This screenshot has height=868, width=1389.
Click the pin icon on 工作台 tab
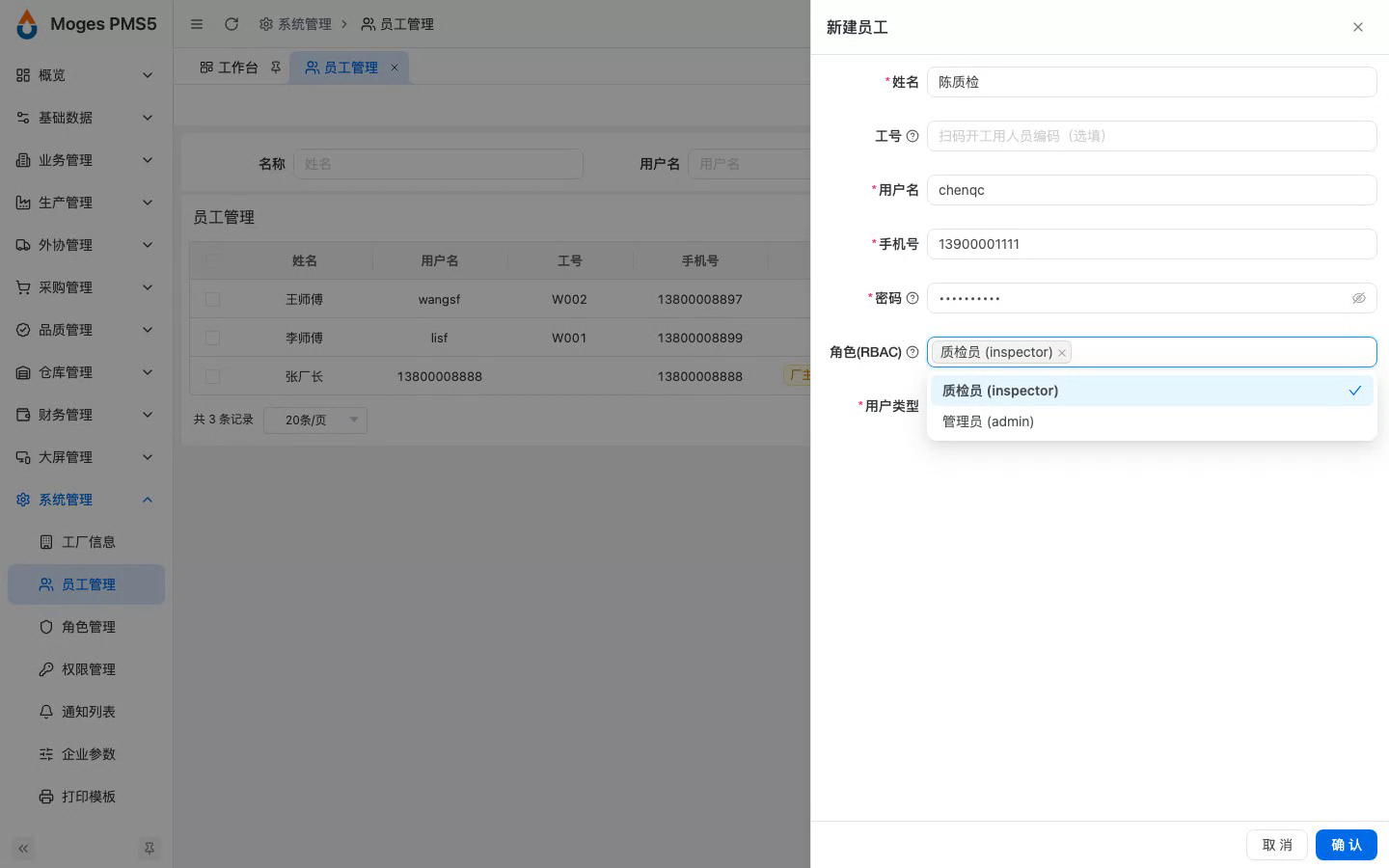pyautogui.click(x=276, y=68)
